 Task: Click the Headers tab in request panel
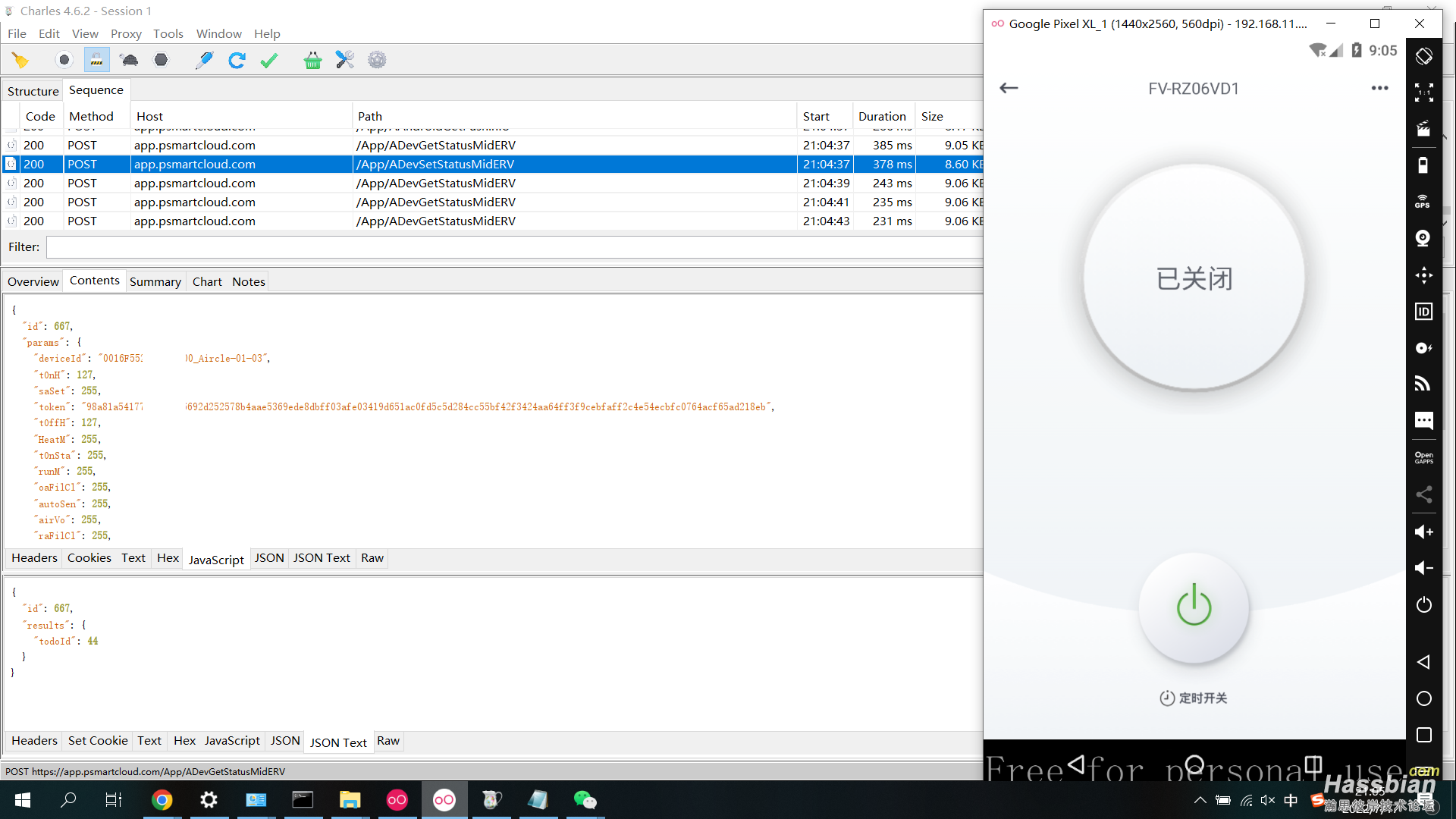pyautogui.click(x=33, y=558)
